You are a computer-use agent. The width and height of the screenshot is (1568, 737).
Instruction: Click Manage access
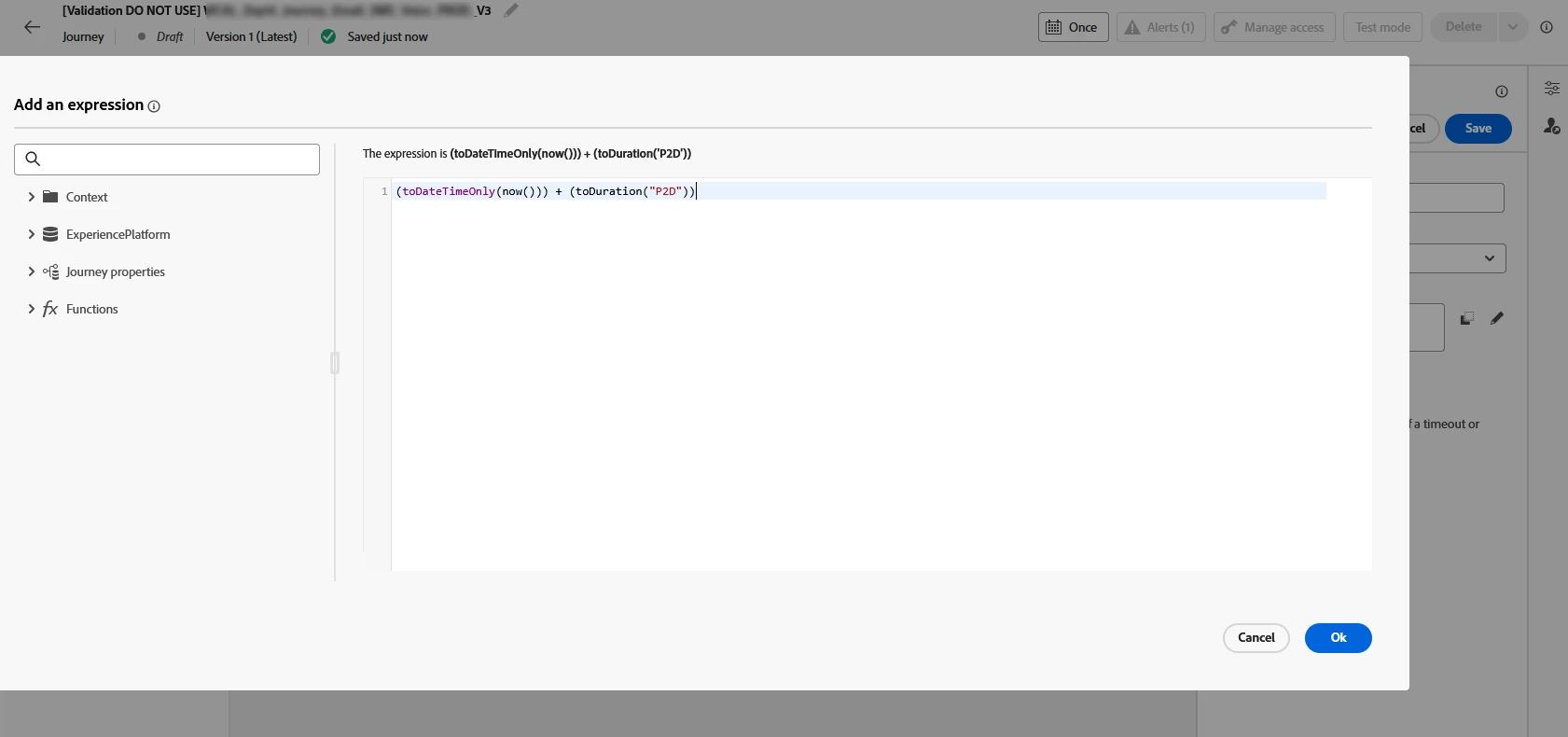tap(1274, 27)
